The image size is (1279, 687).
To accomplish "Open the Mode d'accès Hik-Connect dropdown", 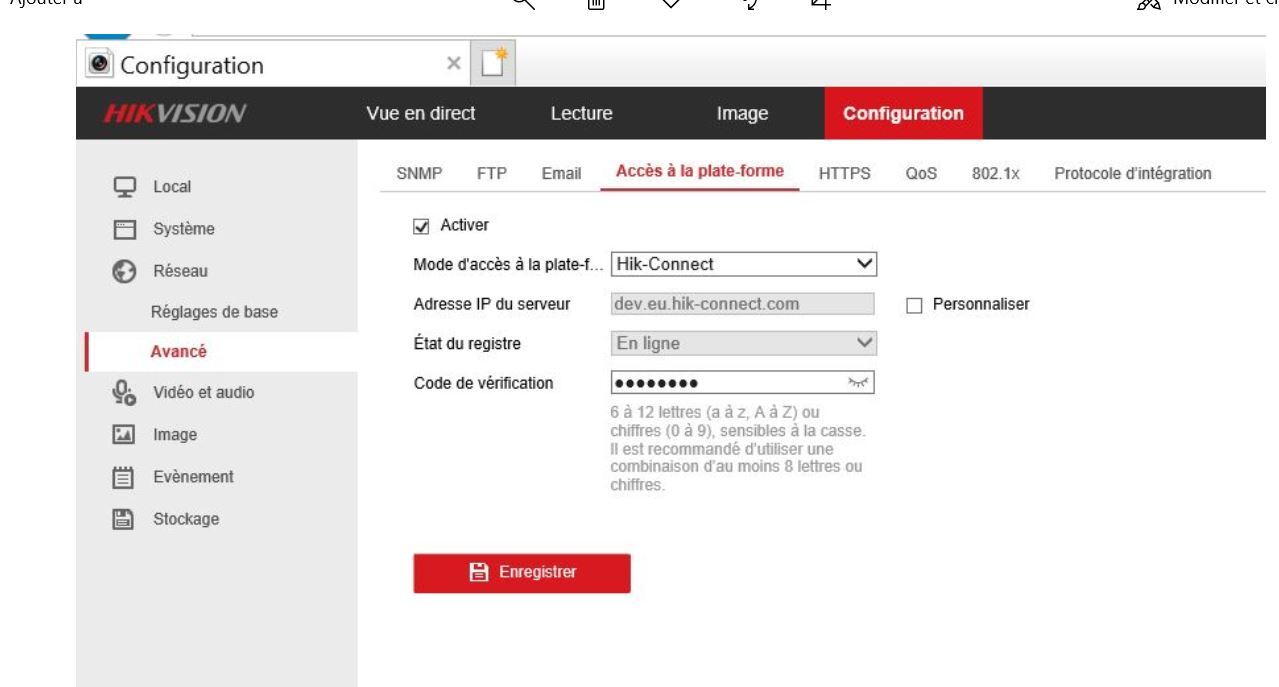I will tap(743, 264).
